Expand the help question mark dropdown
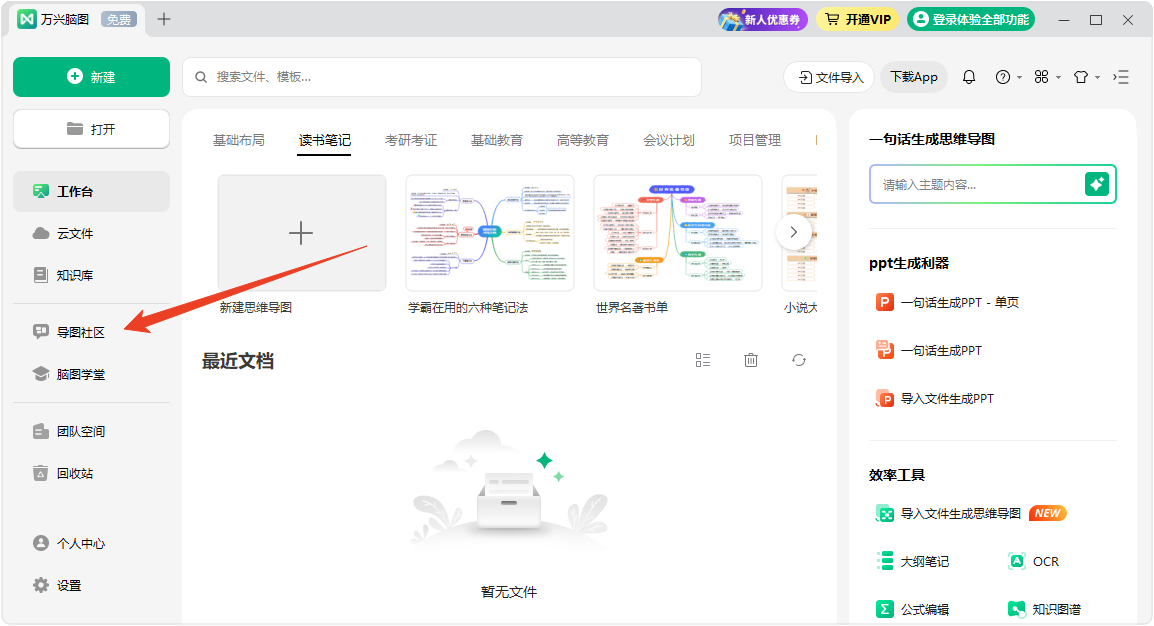 coord(1007,77)
